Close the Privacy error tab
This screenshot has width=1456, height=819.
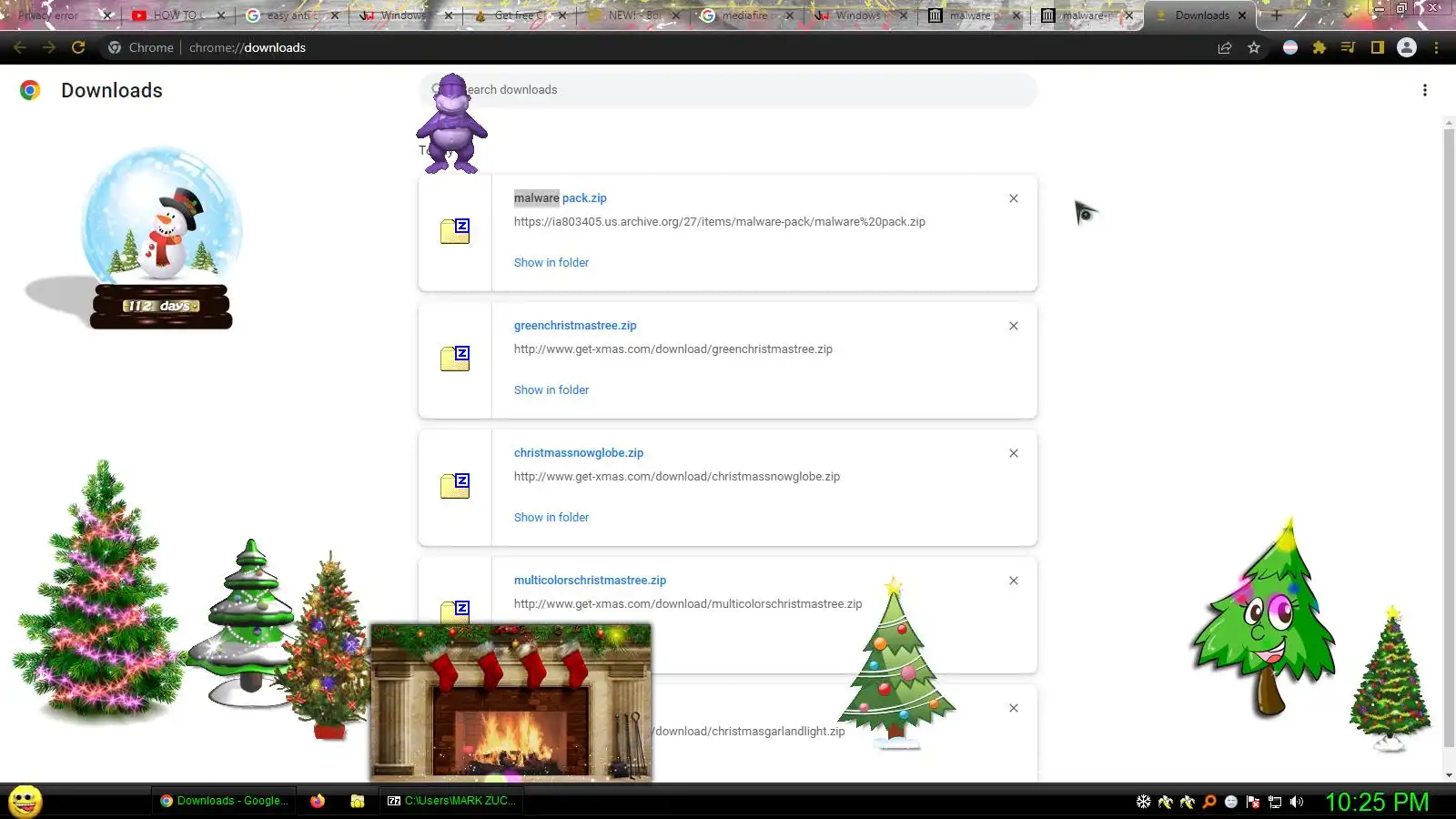[106, 15]
